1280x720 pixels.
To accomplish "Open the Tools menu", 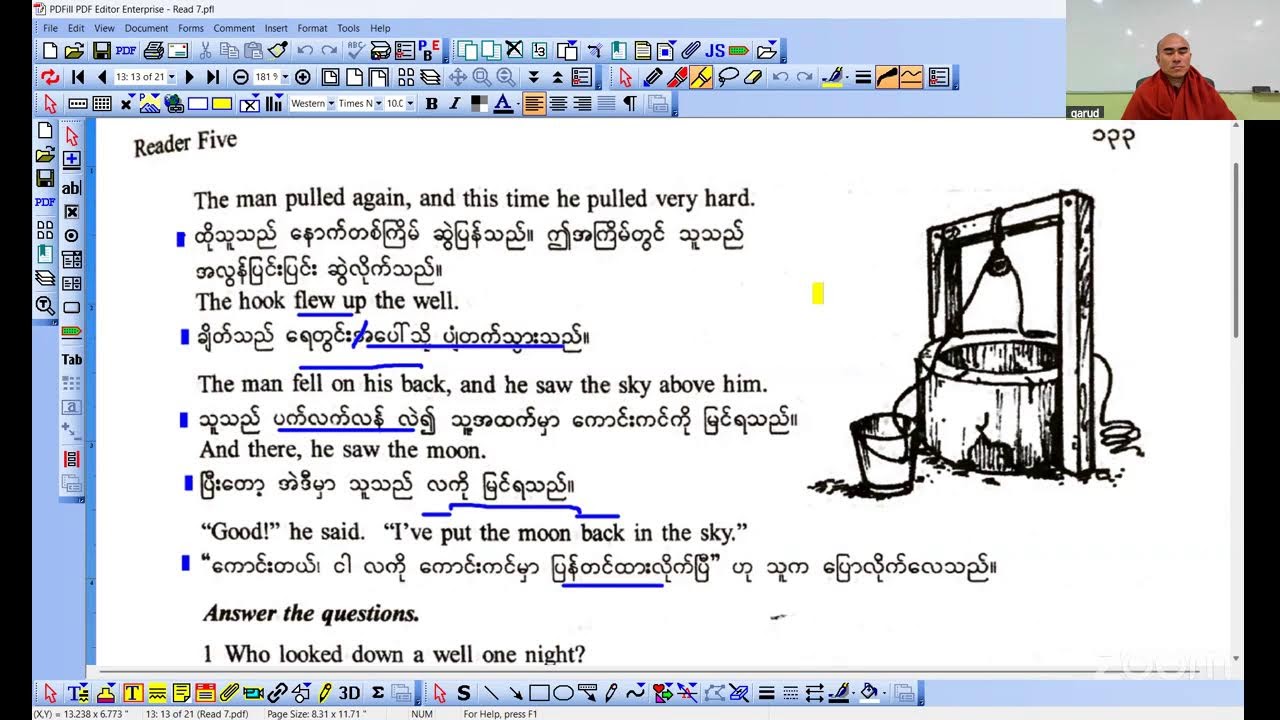I will coord(348,28).
